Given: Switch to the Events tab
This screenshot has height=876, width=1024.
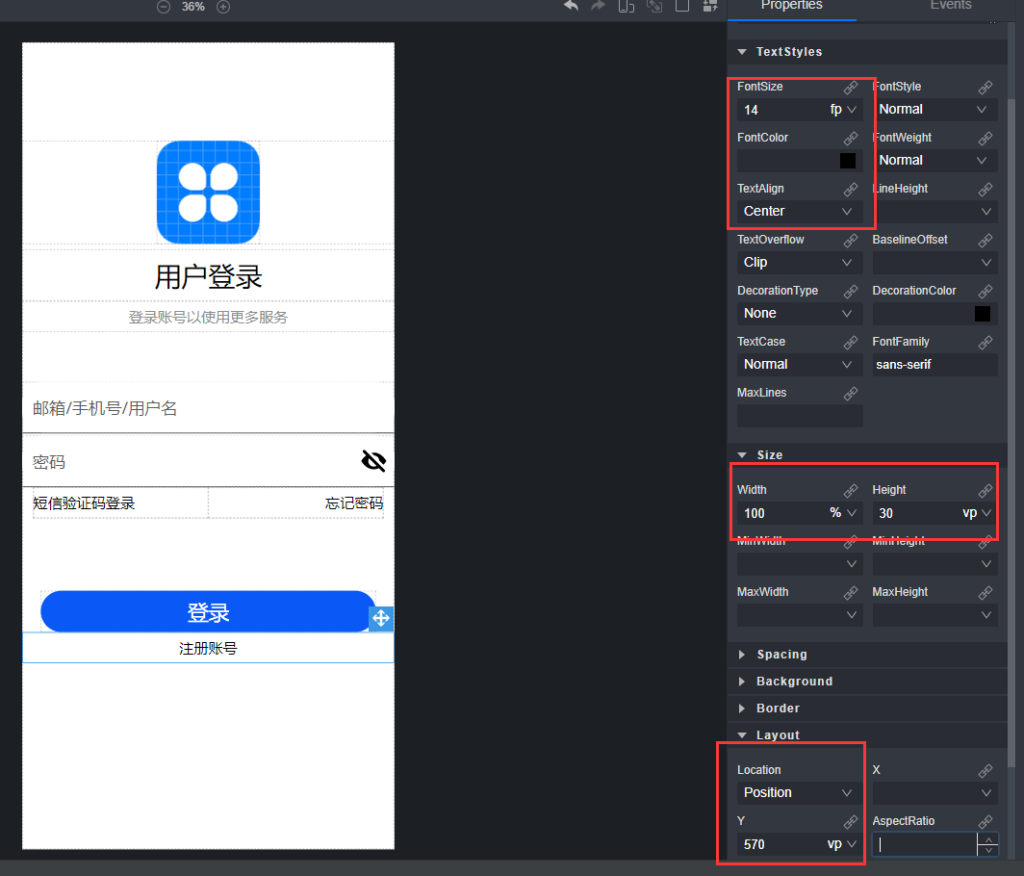Looking at the screenshot, I should click(950, 6).
